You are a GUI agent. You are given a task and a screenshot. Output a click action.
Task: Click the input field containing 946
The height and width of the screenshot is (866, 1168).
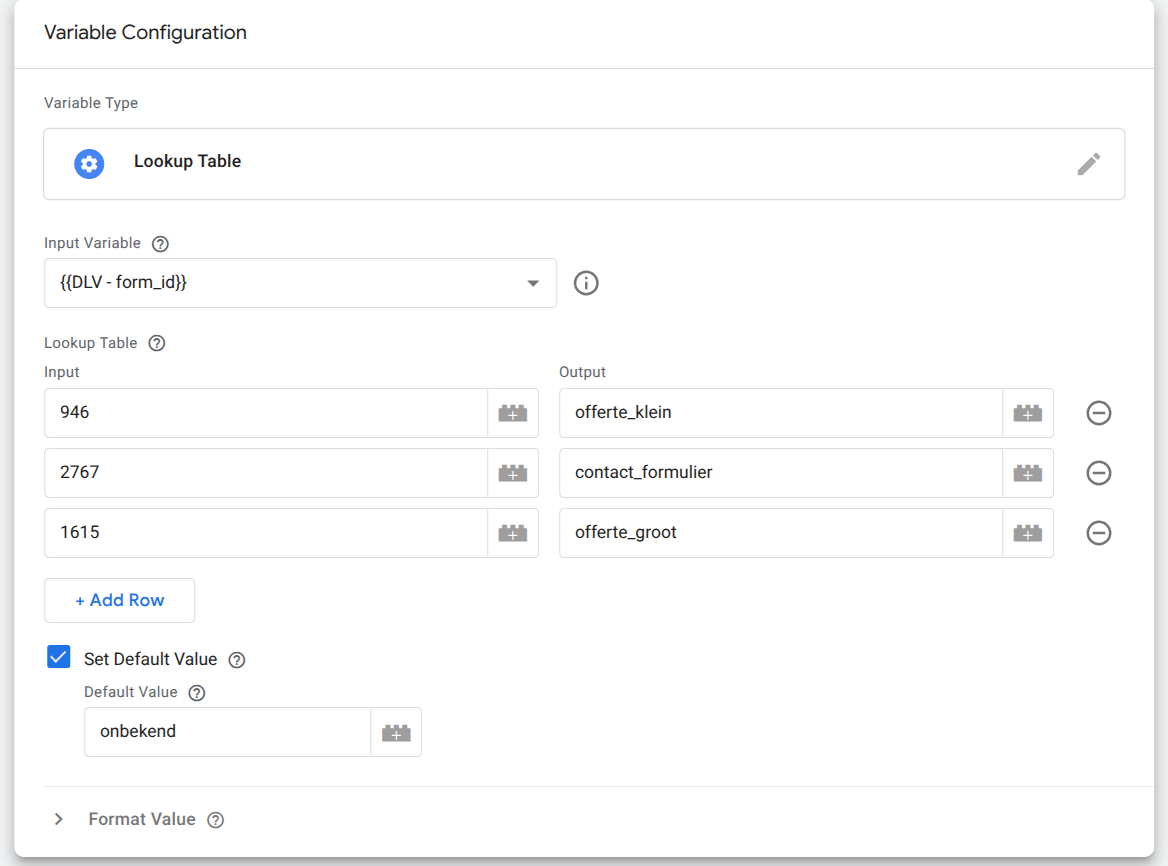click(266, 413)
